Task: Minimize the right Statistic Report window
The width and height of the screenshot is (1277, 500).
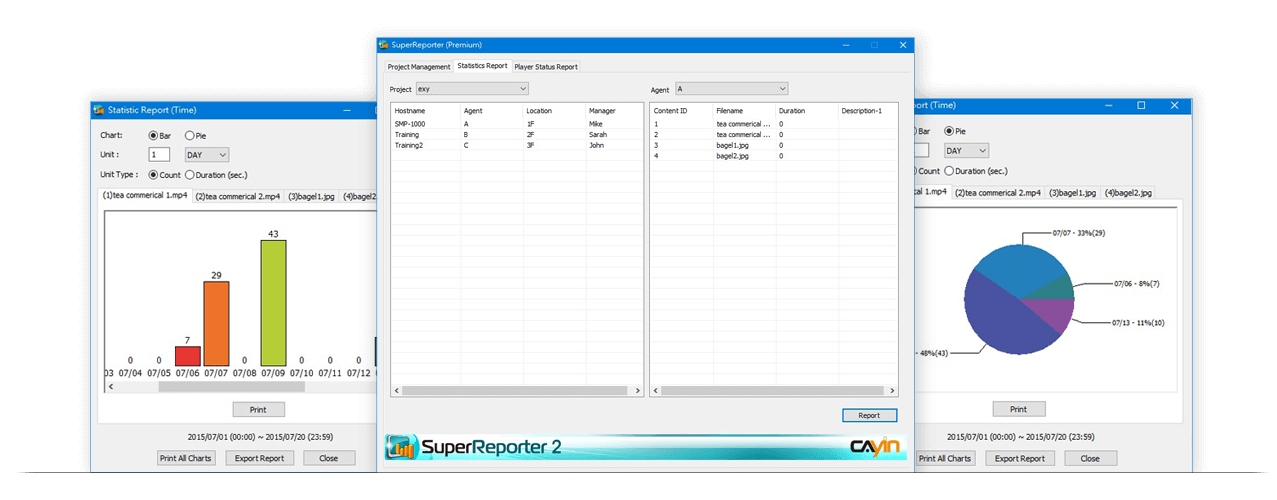Action: pyautogui.click(x=1107, y=104)
